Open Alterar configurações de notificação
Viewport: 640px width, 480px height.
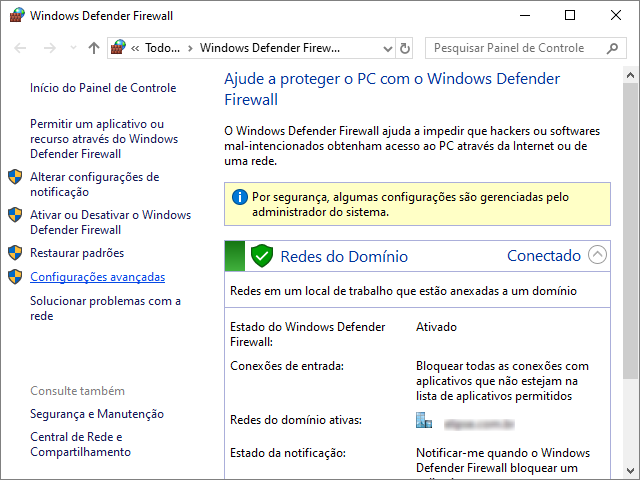tap(94, 184)
